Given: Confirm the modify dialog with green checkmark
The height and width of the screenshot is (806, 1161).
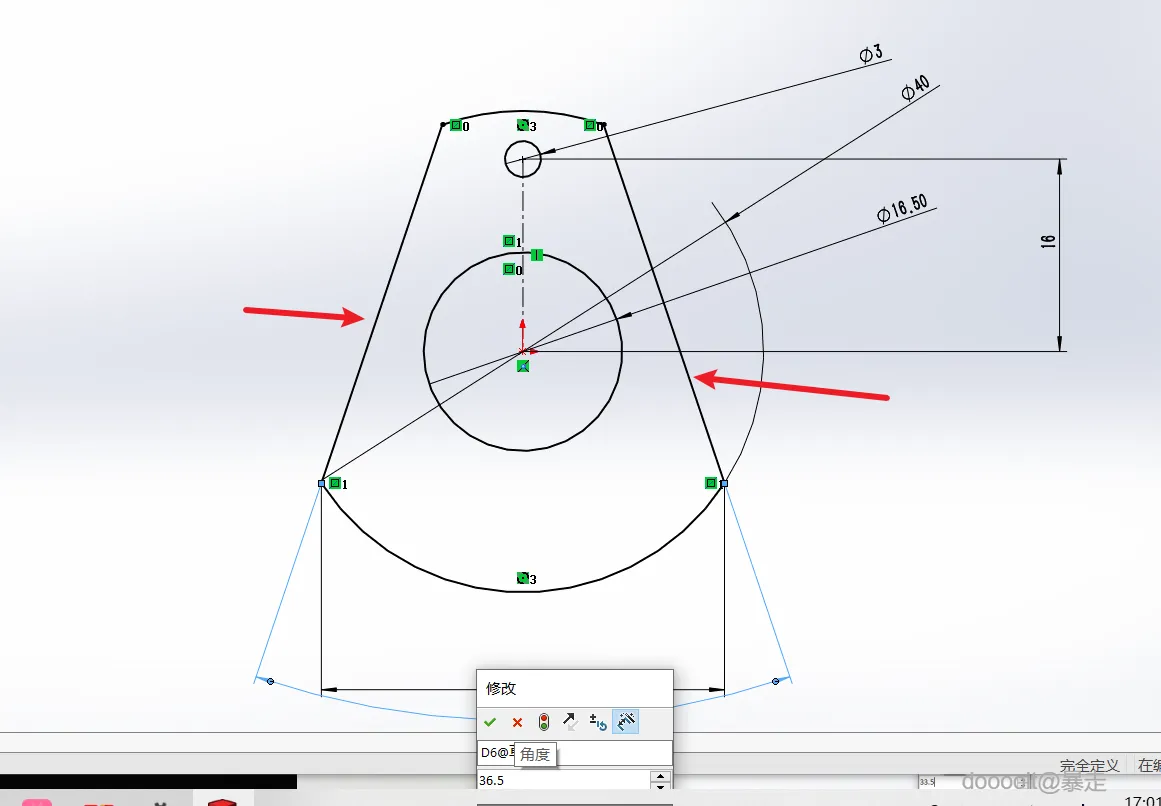Looking at the screenshot, I should [489, 722].
